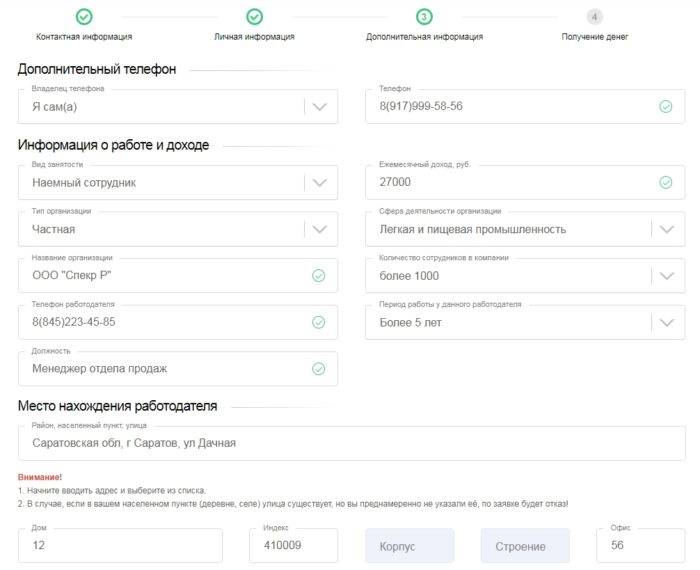Click the Строение input field
This screenshot has width=700, height=570.
(525, 546)
